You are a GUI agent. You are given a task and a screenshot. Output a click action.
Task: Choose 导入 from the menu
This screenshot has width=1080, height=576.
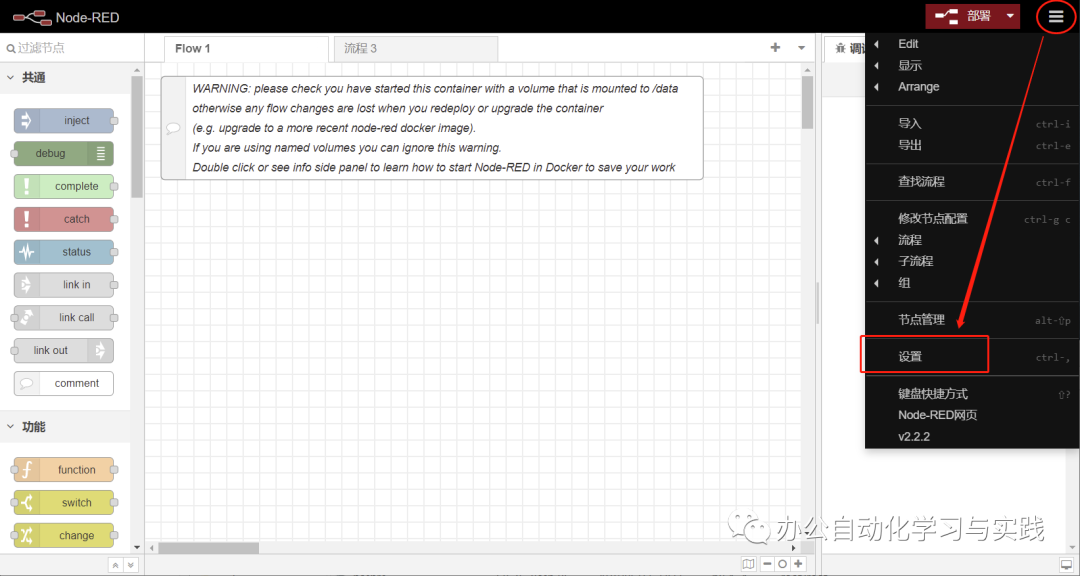(971, 123)
